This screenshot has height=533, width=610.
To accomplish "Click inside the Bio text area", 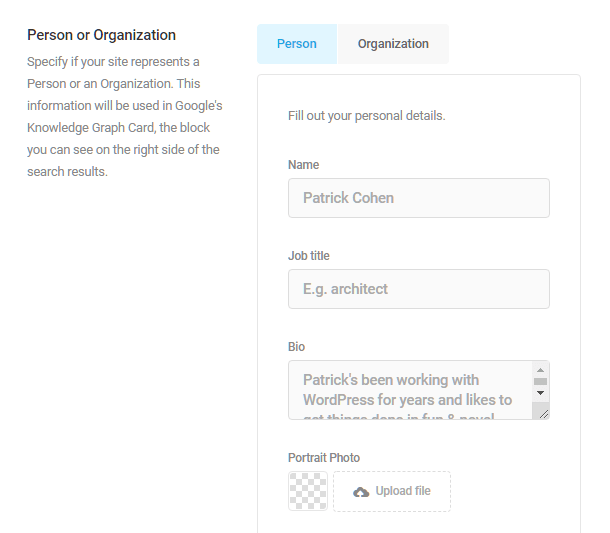I will tap(410, 390).
